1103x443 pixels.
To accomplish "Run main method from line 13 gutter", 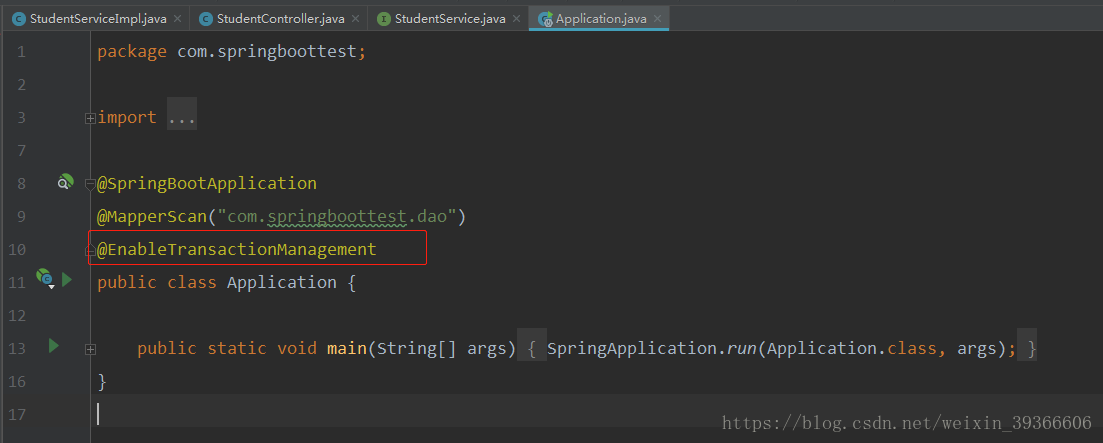I will pos(53,345).
